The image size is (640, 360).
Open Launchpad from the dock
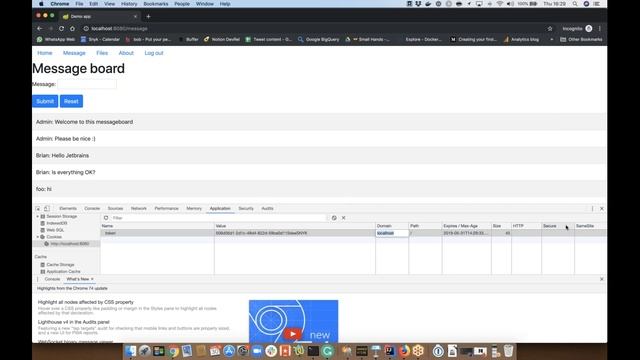click(144, 351)
